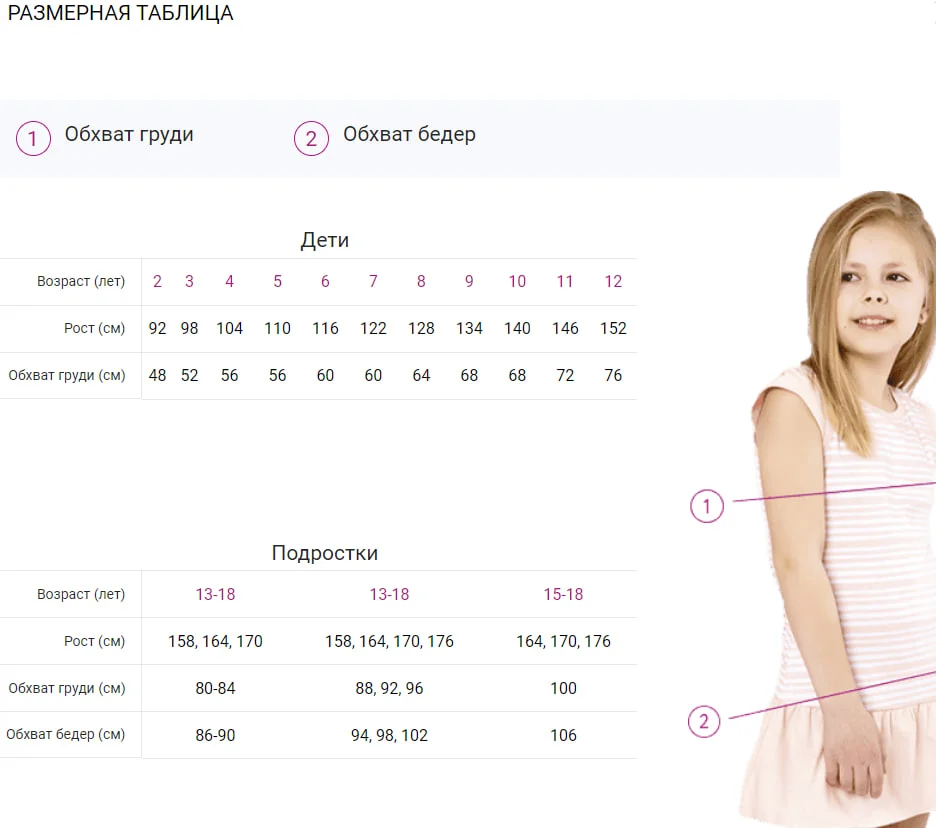Click Возраст (лет) row label in Дети table
Screen dimensions: 936x828
pos(81,281)
